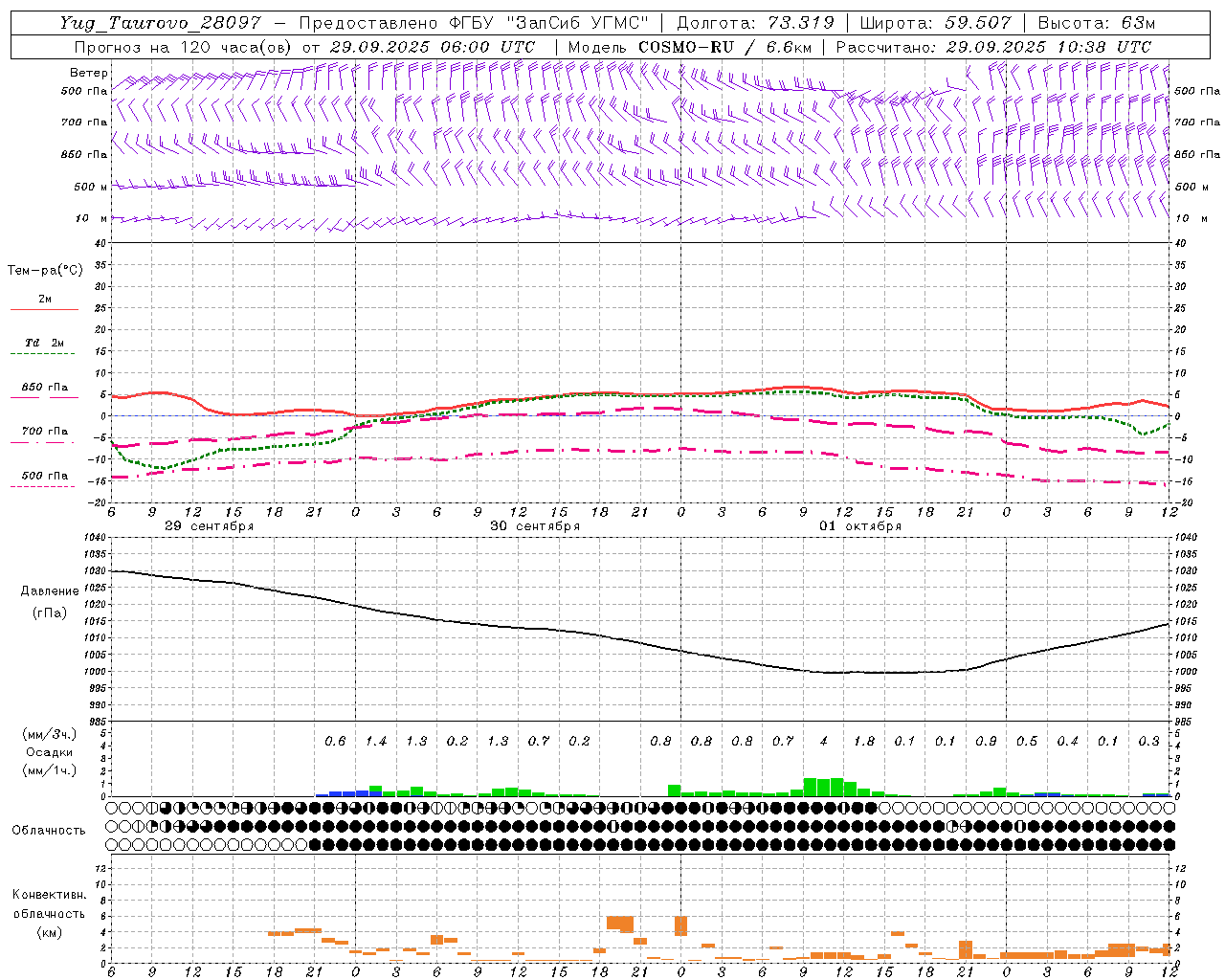1225x980 pixels.
Task: Click the 1.4 three-hour precipitation value
Action: click(x=376, y=742)
